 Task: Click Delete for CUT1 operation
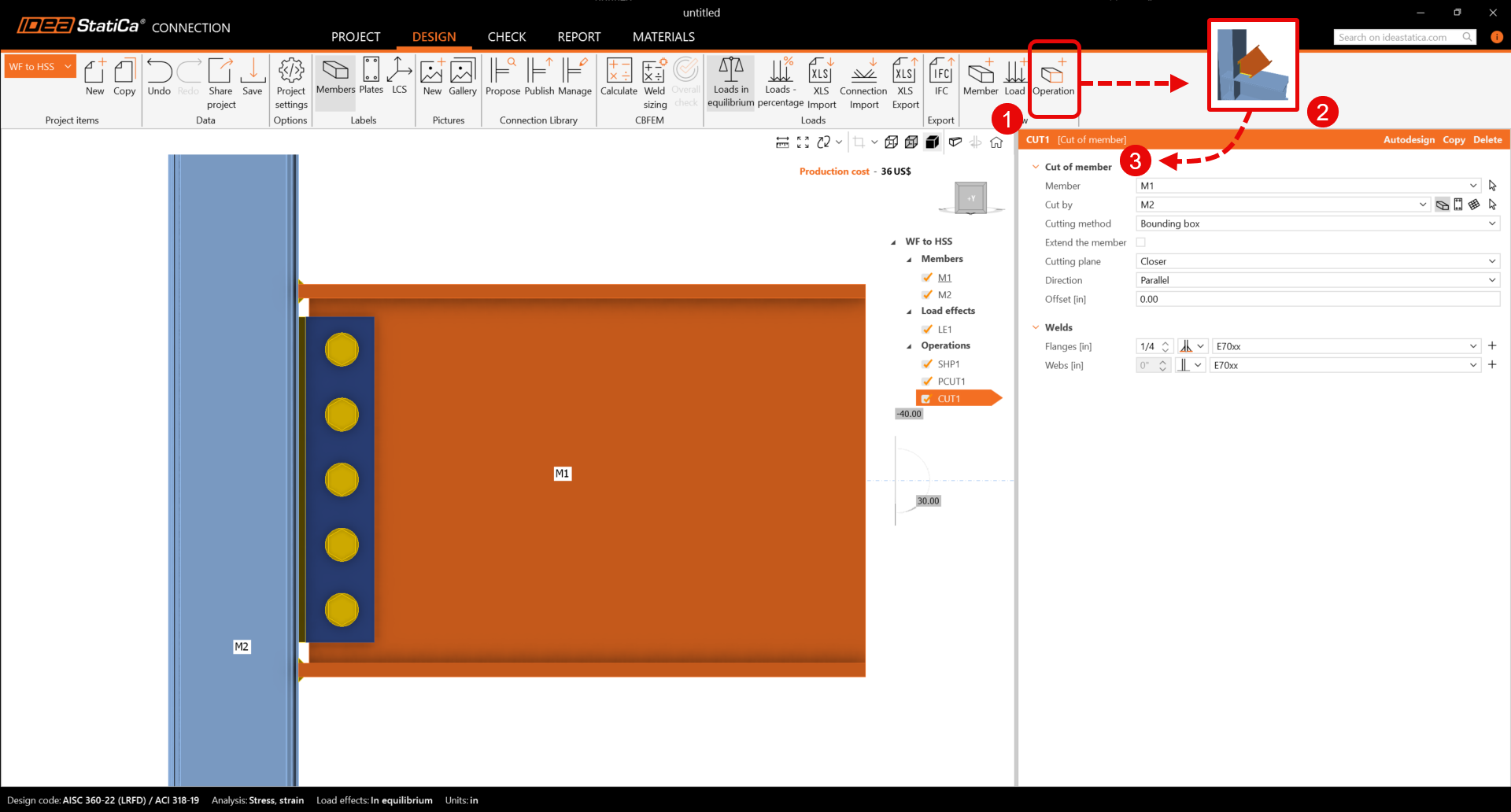tap(1487, 140)
